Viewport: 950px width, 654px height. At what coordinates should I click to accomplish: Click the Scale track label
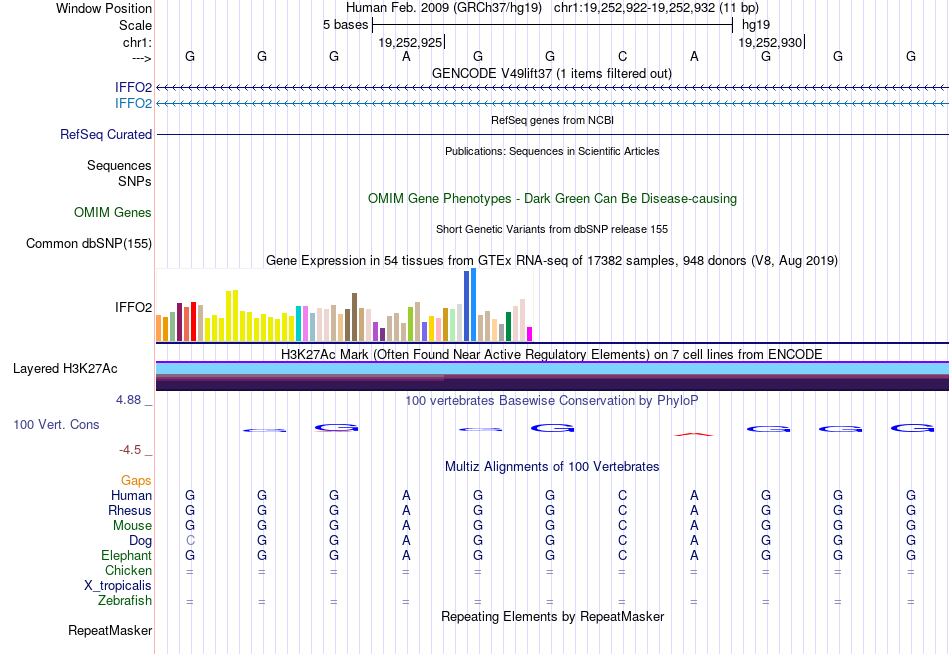[x=135, y=25]
